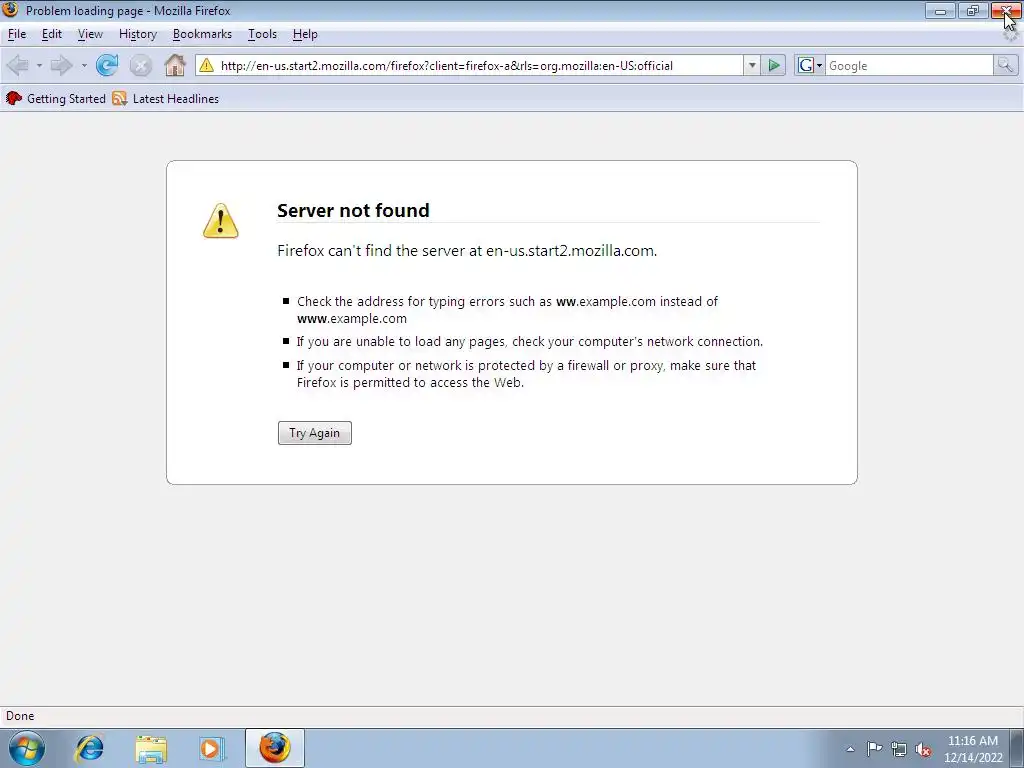The image size is (1024, 768).
Task: Click the Action Center flag tray icon
Action: point(874,749)
